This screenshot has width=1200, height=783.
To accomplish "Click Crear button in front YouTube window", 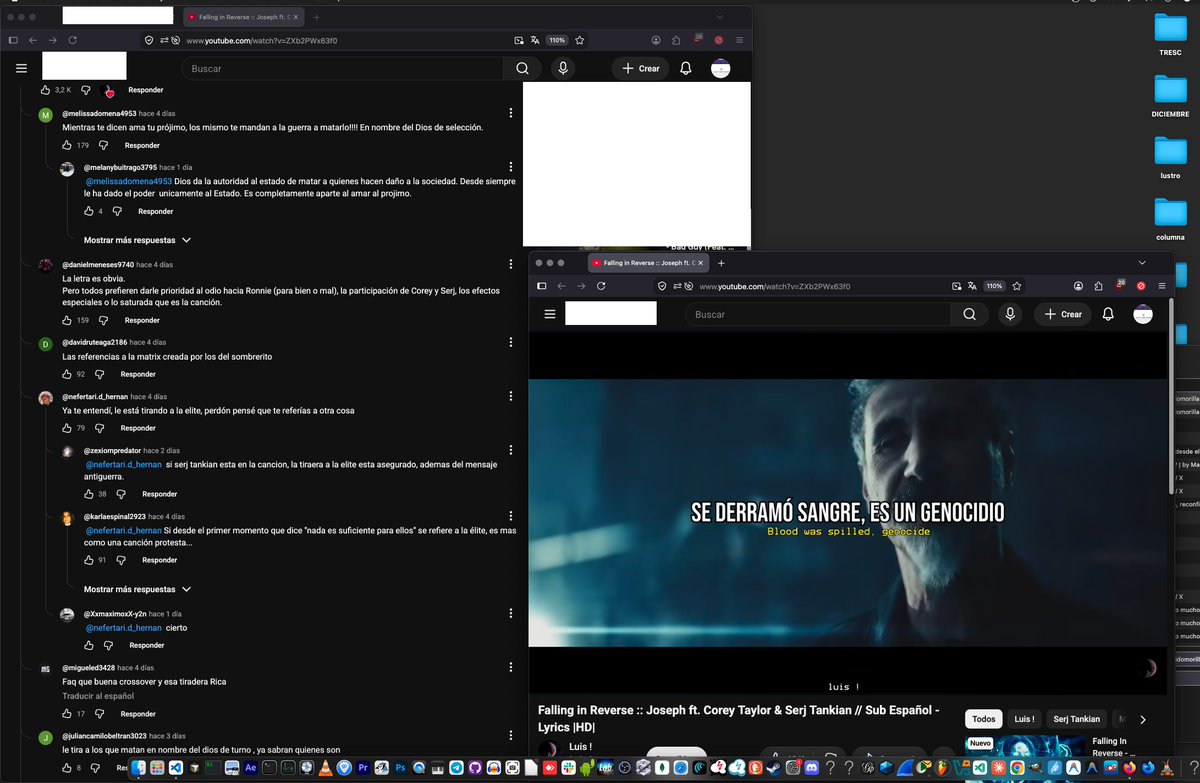I will 1062,314.
